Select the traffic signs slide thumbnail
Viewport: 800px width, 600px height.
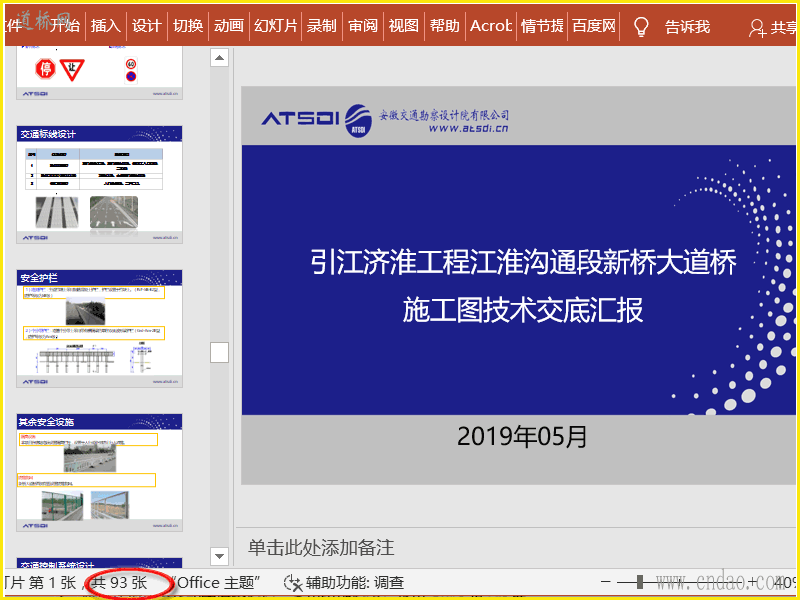(99, 72)
